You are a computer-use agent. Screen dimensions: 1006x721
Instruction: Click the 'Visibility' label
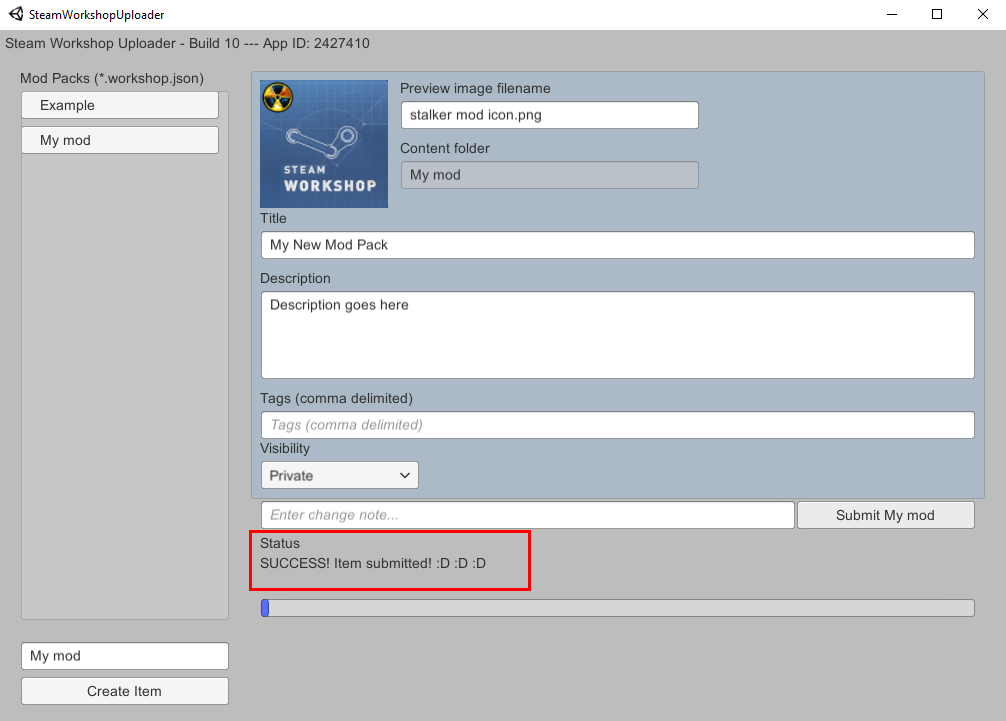(285, 448)
